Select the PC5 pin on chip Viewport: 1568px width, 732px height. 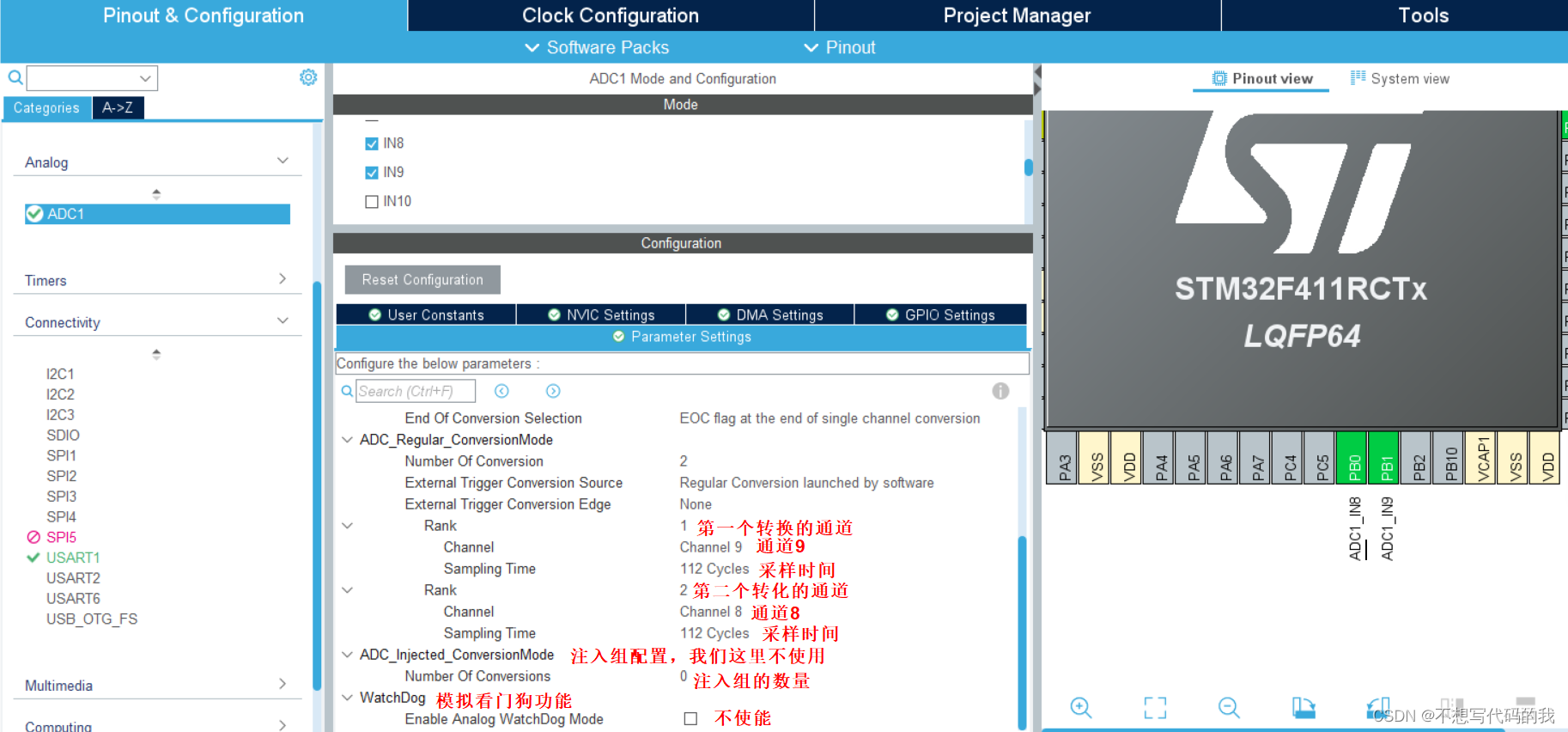[x=1321, y=458]
